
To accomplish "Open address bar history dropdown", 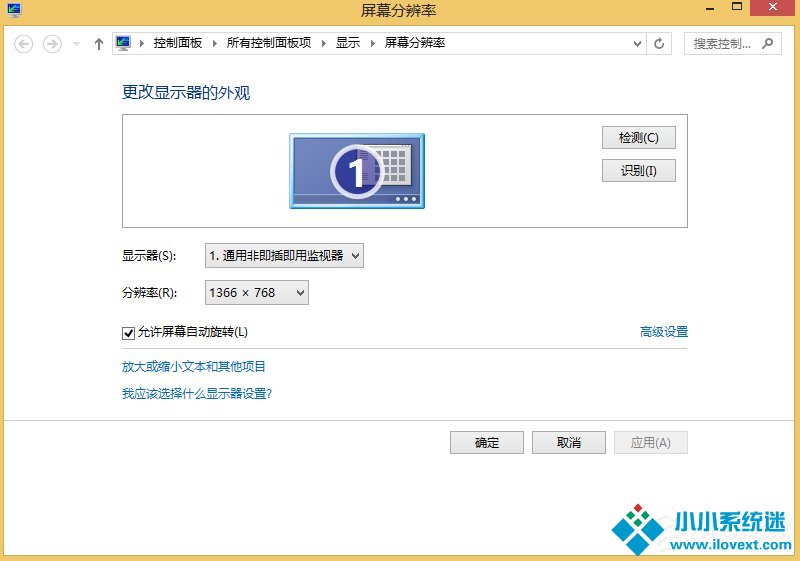I will (637, 44).
